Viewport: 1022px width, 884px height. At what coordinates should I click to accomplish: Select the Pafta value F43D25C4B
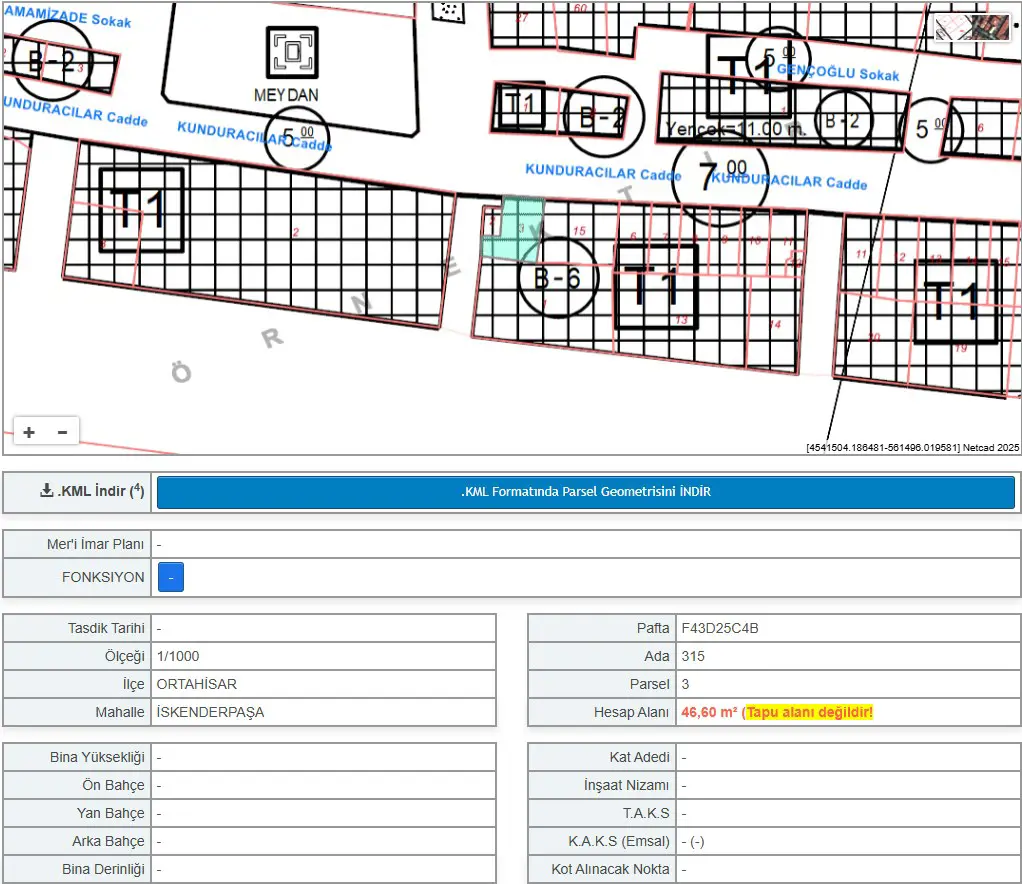[x=720, y=628]
